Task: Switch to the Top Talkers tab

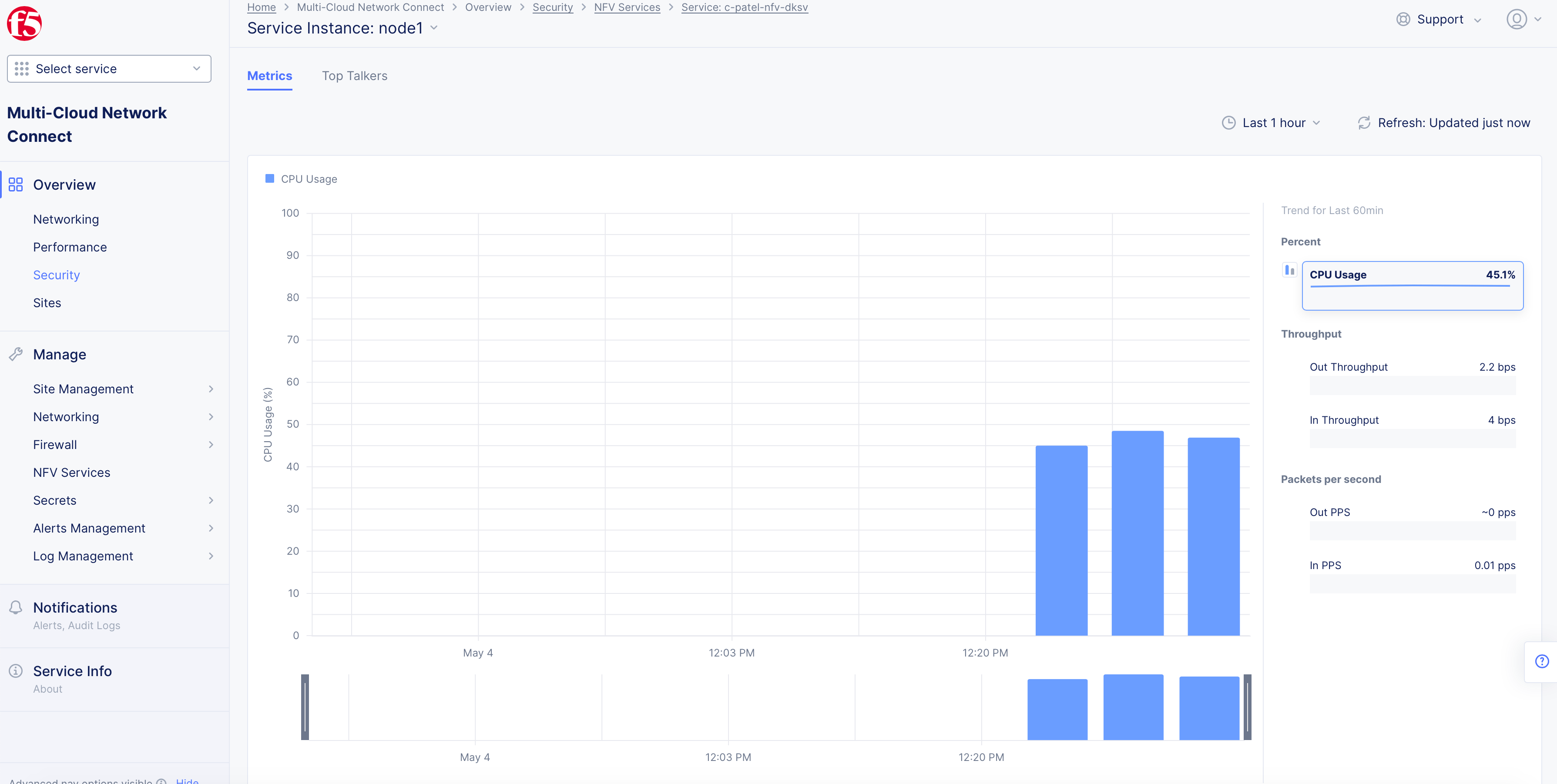Action: pos(354,76)
